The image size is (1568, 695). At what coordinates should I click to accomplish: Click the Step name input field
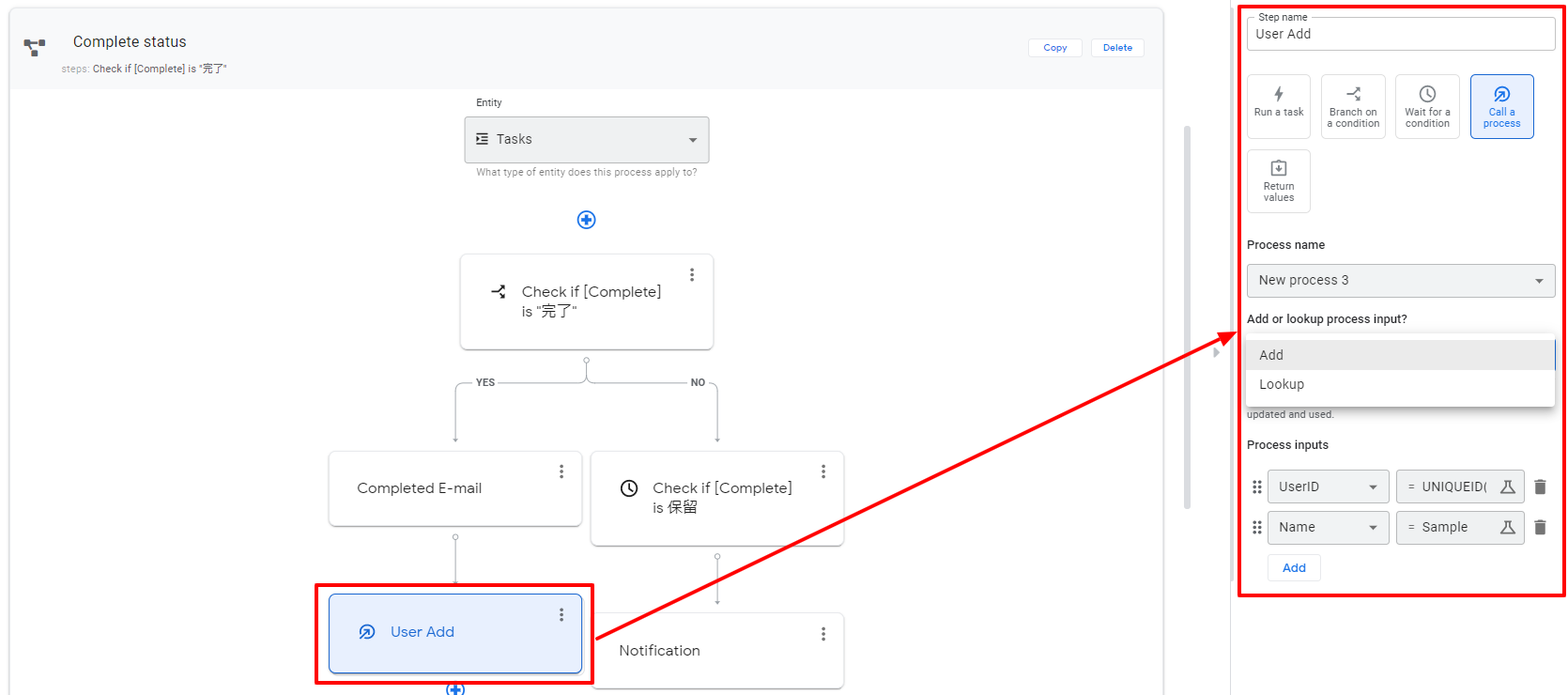click(x=1399, y=35)
